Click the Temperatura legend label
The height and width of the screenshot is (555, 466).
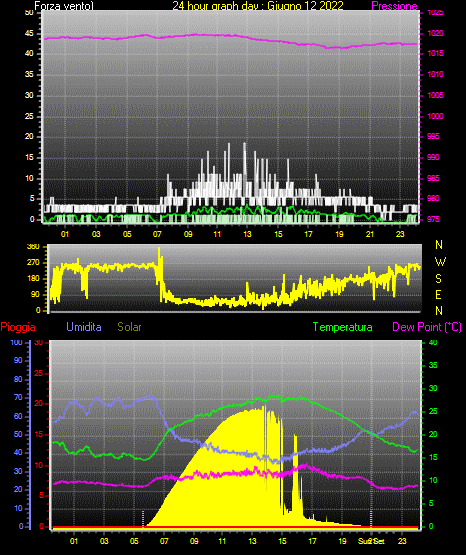343,327
